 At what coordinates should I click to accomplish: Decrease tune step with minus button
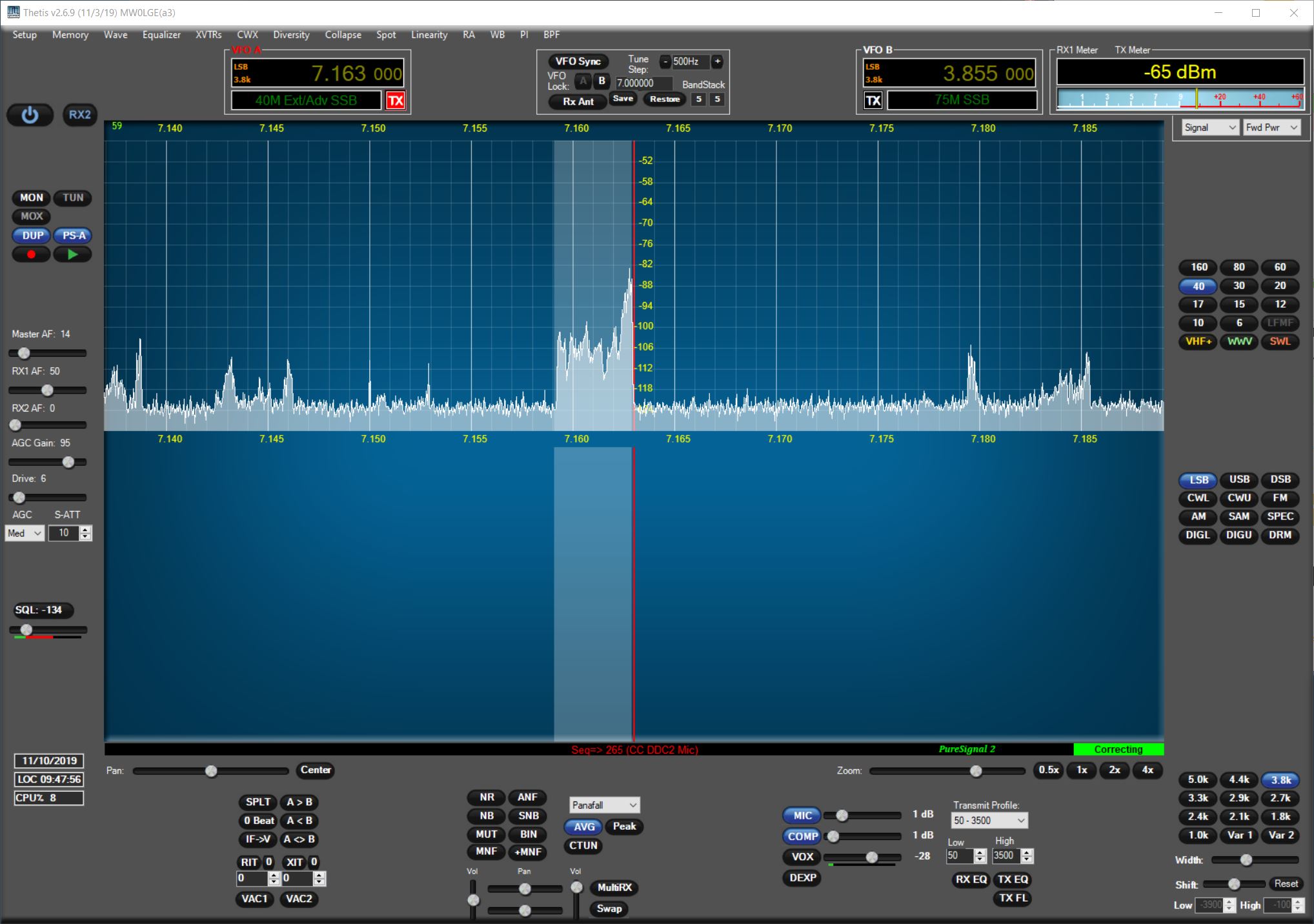click(x=665, y=62)
